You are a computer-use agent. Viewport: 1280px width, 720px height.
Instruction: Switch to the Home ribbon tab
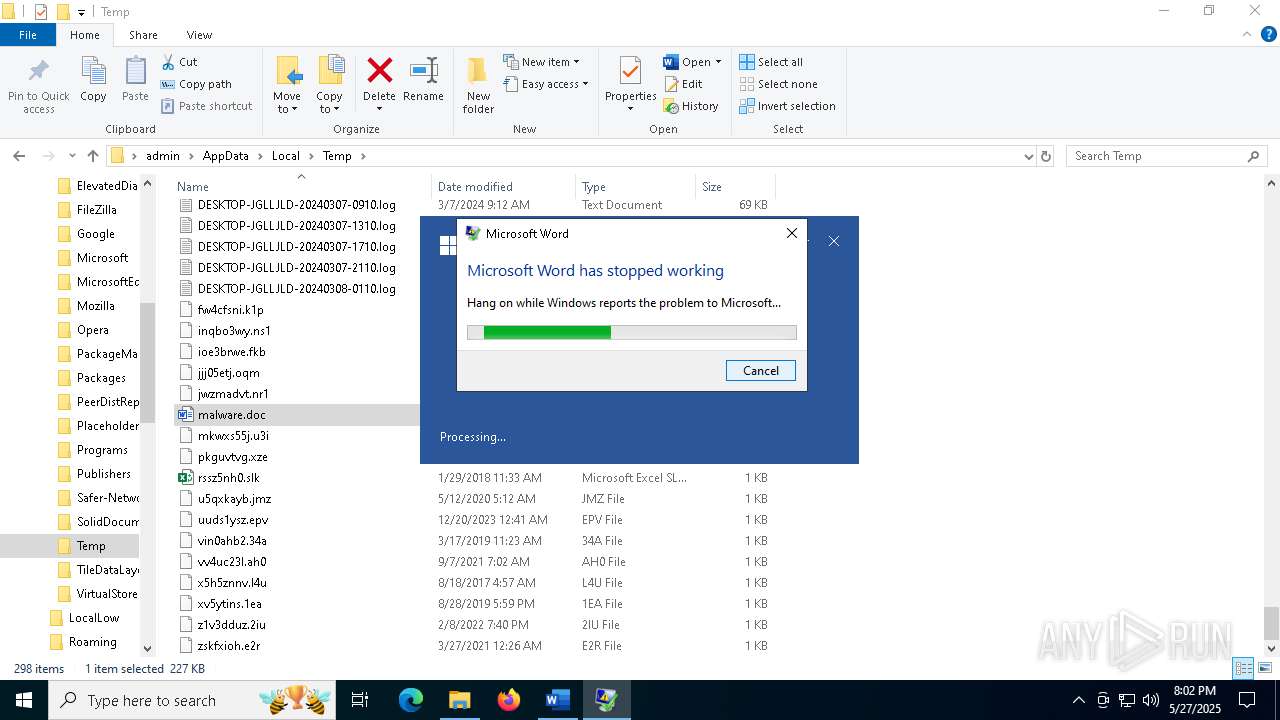[85, 35]
